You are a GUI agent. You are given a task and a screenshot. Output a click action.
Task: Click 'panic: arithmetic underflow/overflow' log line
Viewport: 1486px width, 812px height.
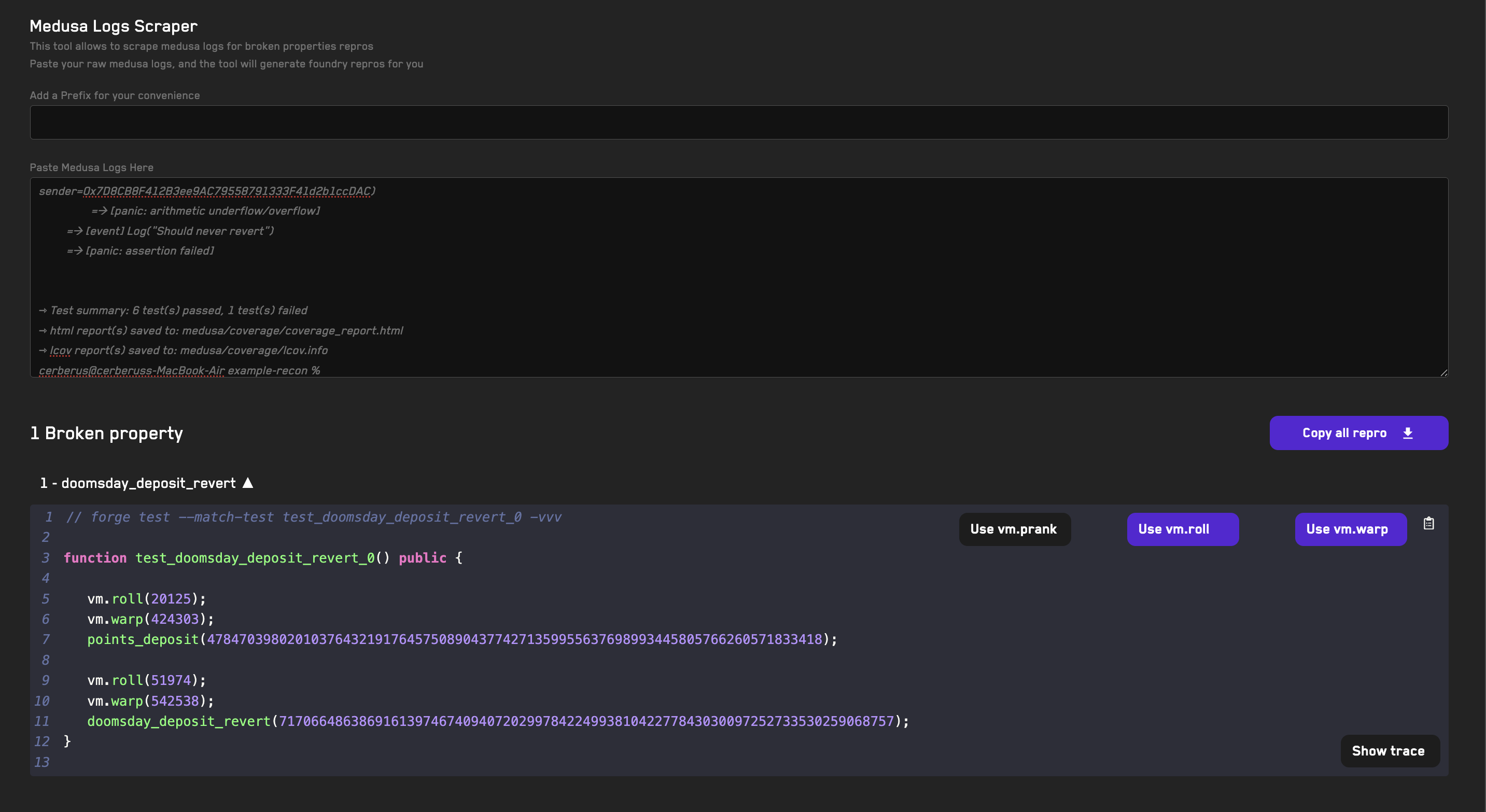pyautogui.click(x=205, y=211)
